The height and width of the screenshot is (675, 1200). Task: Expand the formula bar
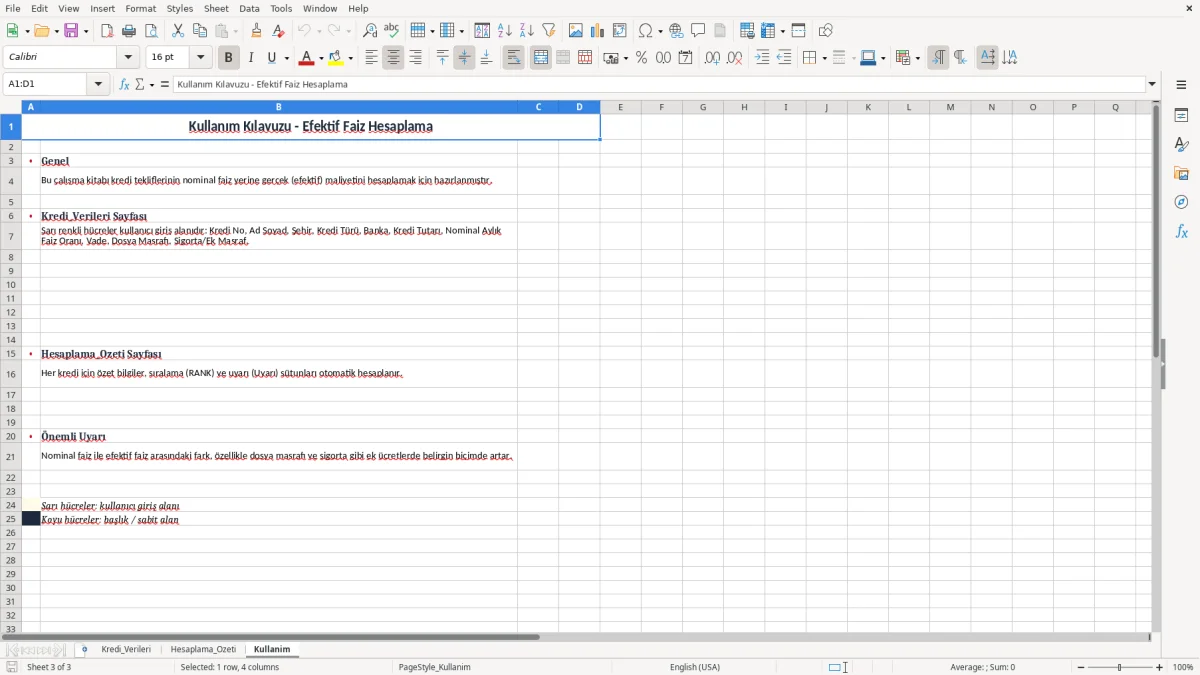click(1153, 84)
